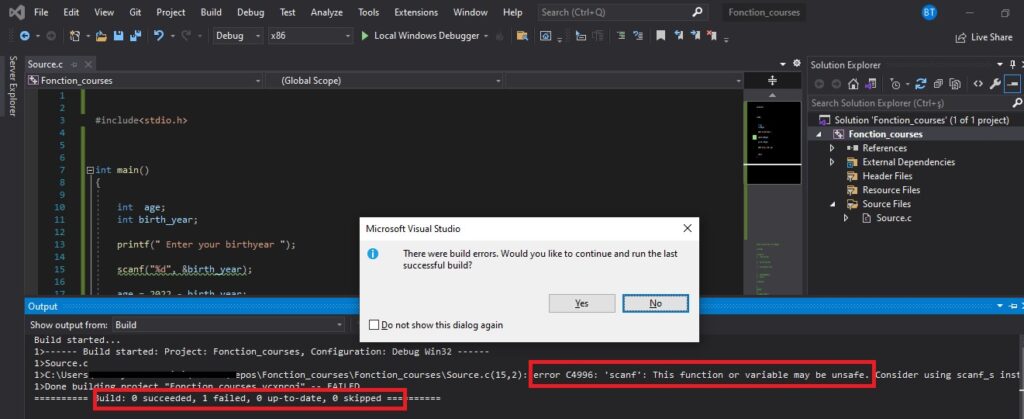Click the Comment out selected lines icon
The image size is (1024, 419).
point(620,36)
